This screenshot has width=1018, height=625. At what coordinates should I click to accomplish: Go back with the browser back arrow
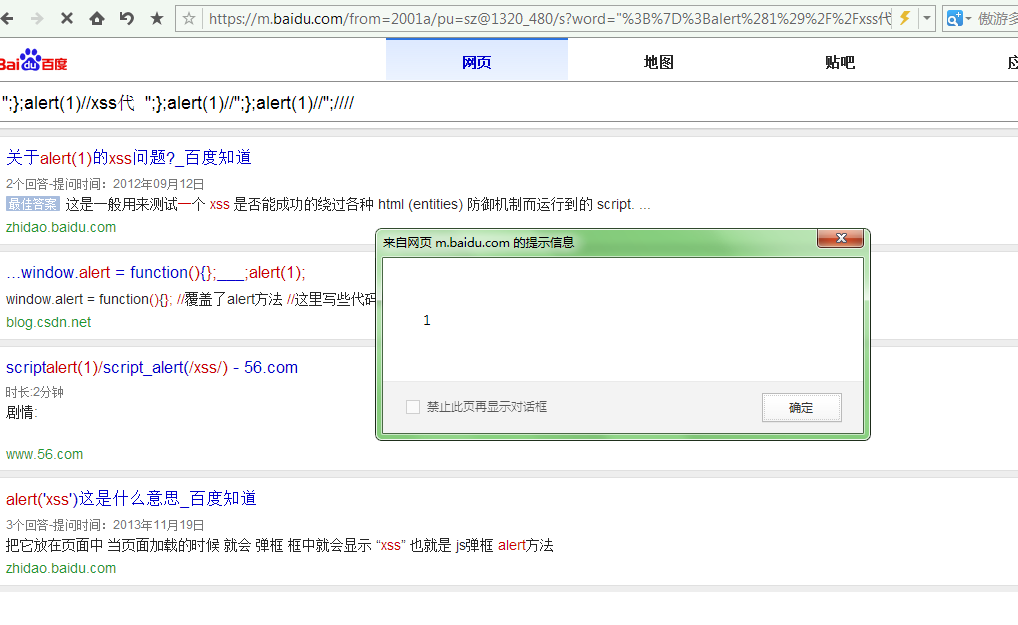pyautogui.click(x=6, y=18)
